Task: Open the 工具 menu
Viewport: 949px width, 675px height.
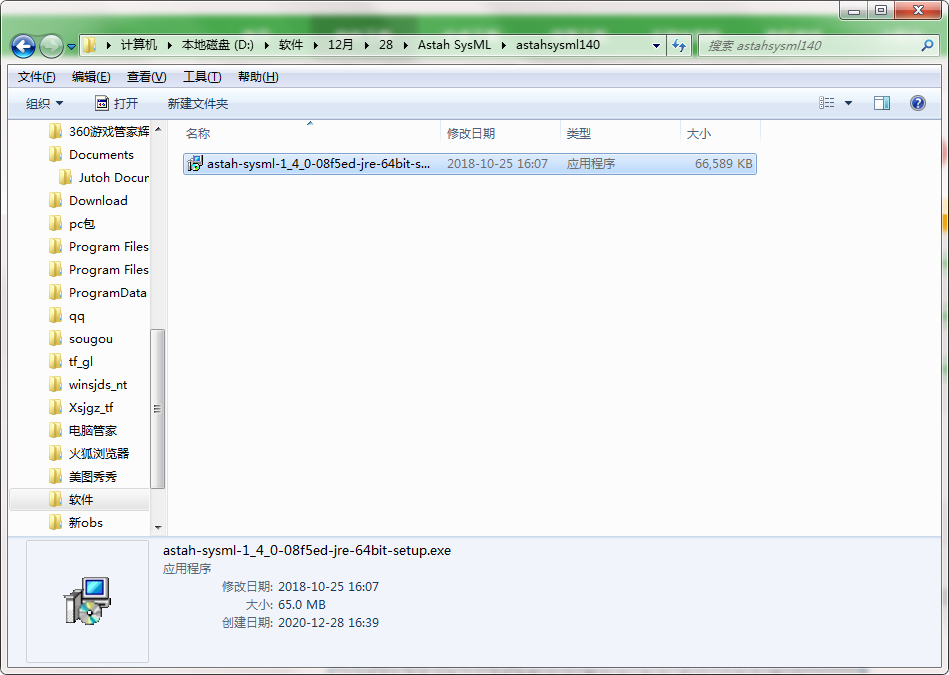Action: pos(201,76)
